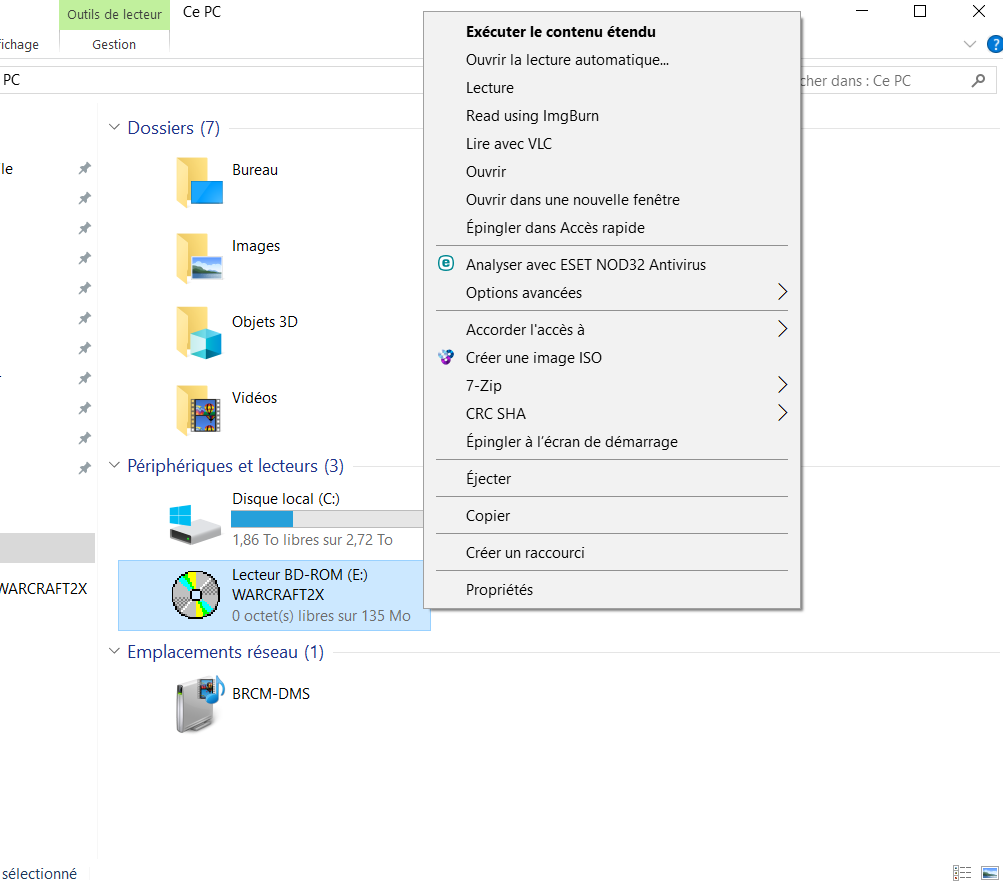Screen dimensions: 1003x885
Task: Select the BRCM-DMS network device icon
Action: point(200,704)
